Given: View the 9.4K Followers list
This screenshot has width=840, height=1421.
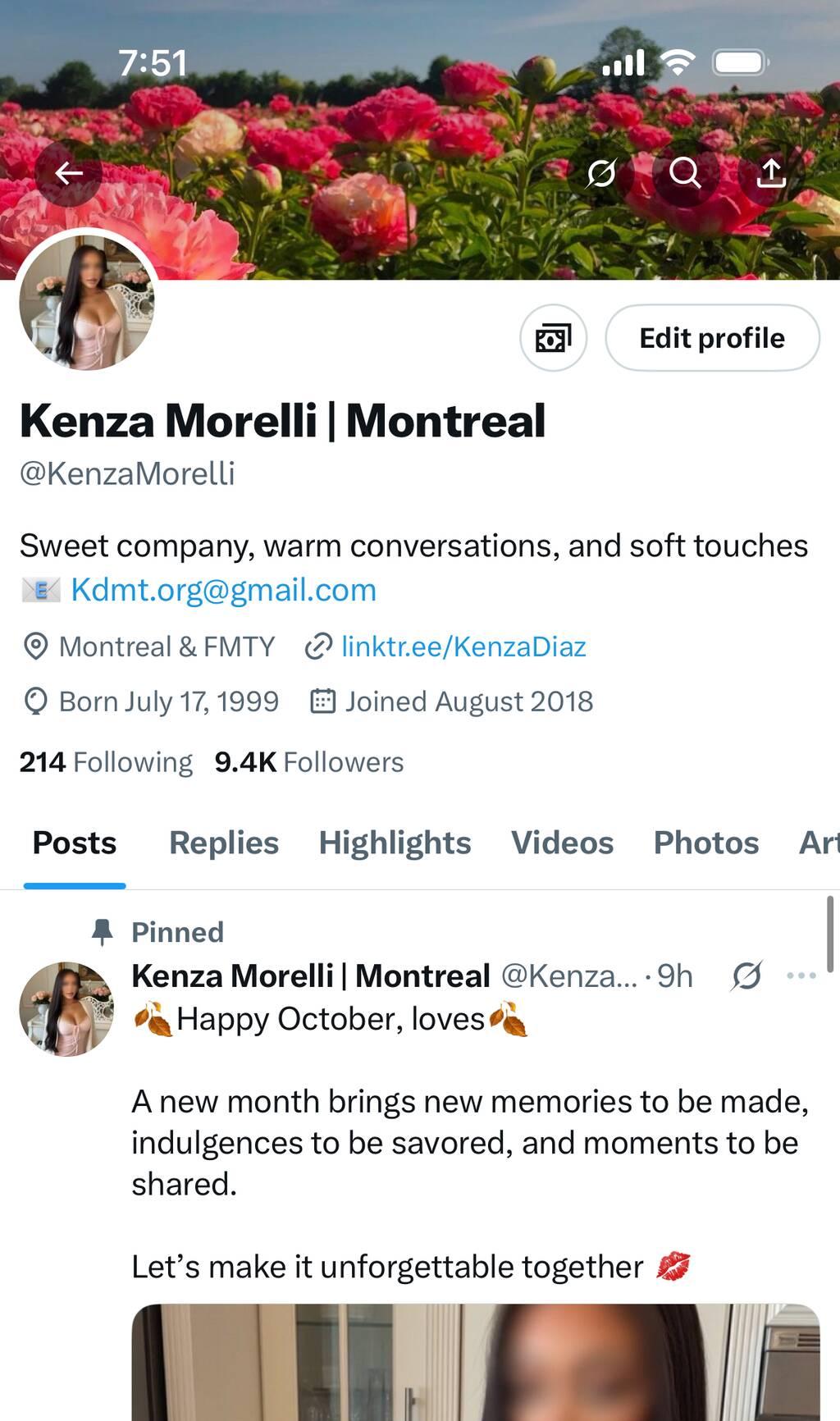Looking at the screenshot, I should (309, 762).
